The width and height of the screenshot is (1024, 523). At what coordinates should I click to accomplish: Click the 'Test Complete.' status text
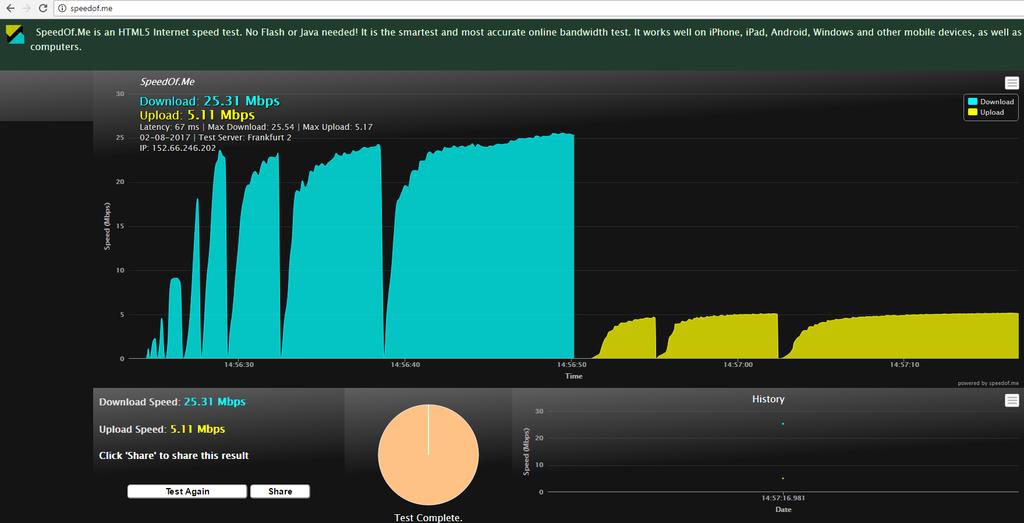tap(428, 518)
